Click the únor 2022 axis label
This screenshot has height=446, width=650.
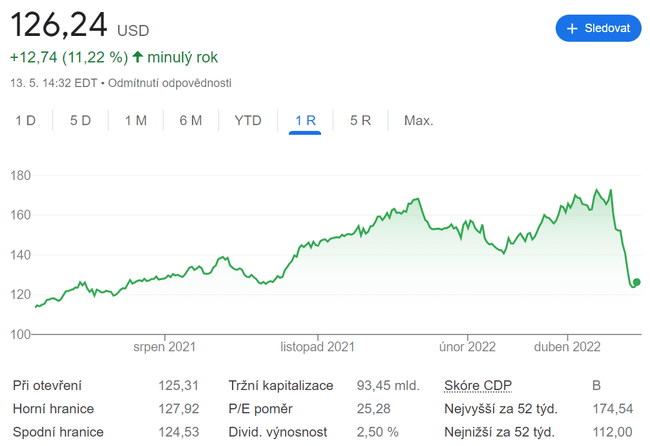467,347
